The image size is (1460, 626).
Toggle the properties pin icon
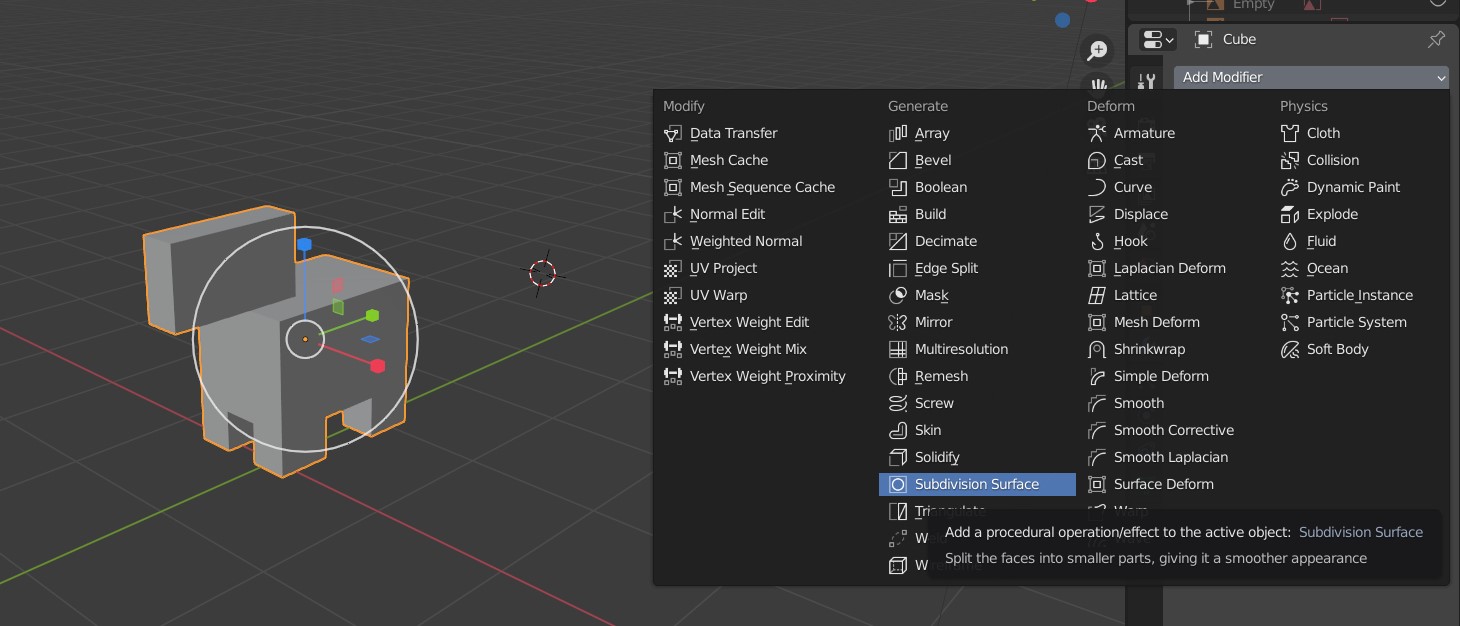[x=1436, y=39]
